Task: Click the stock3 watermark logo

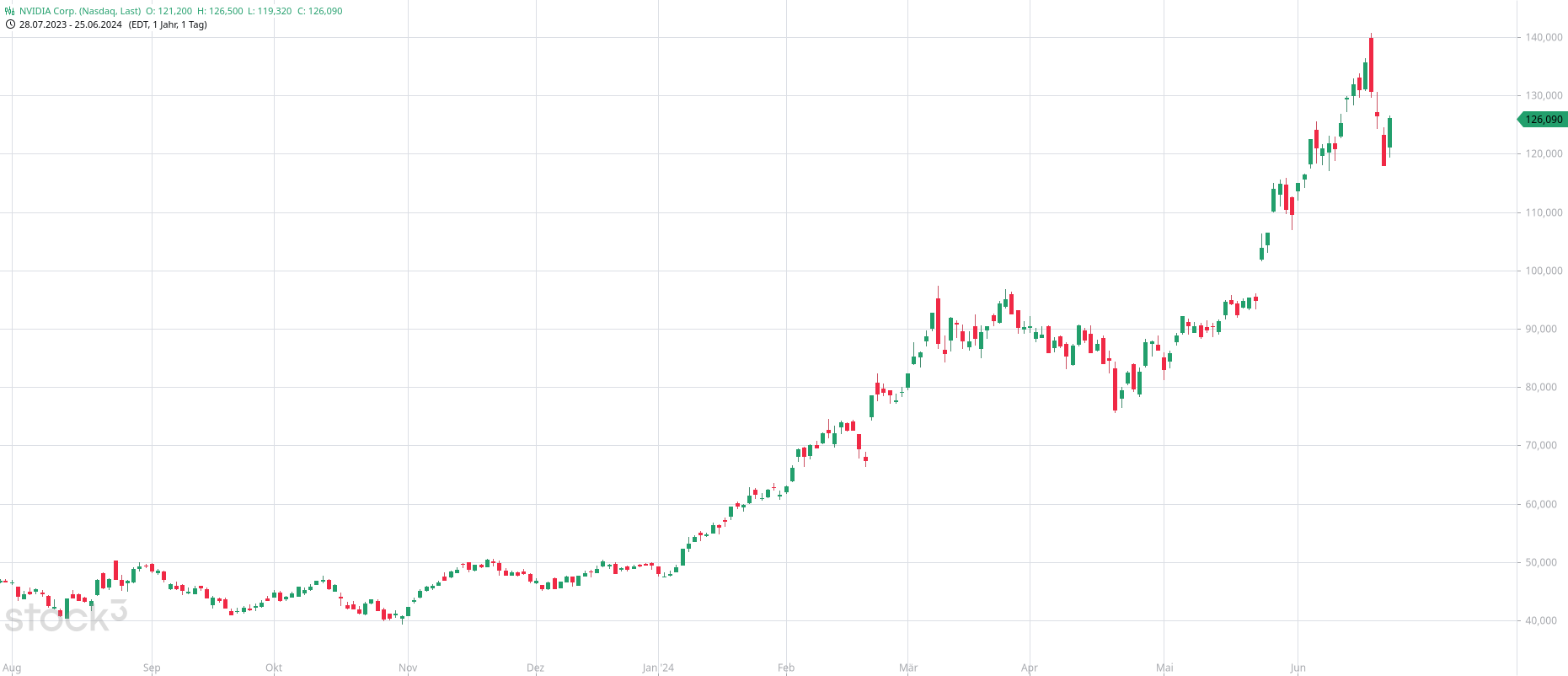Action: click(x=65, y=617)
